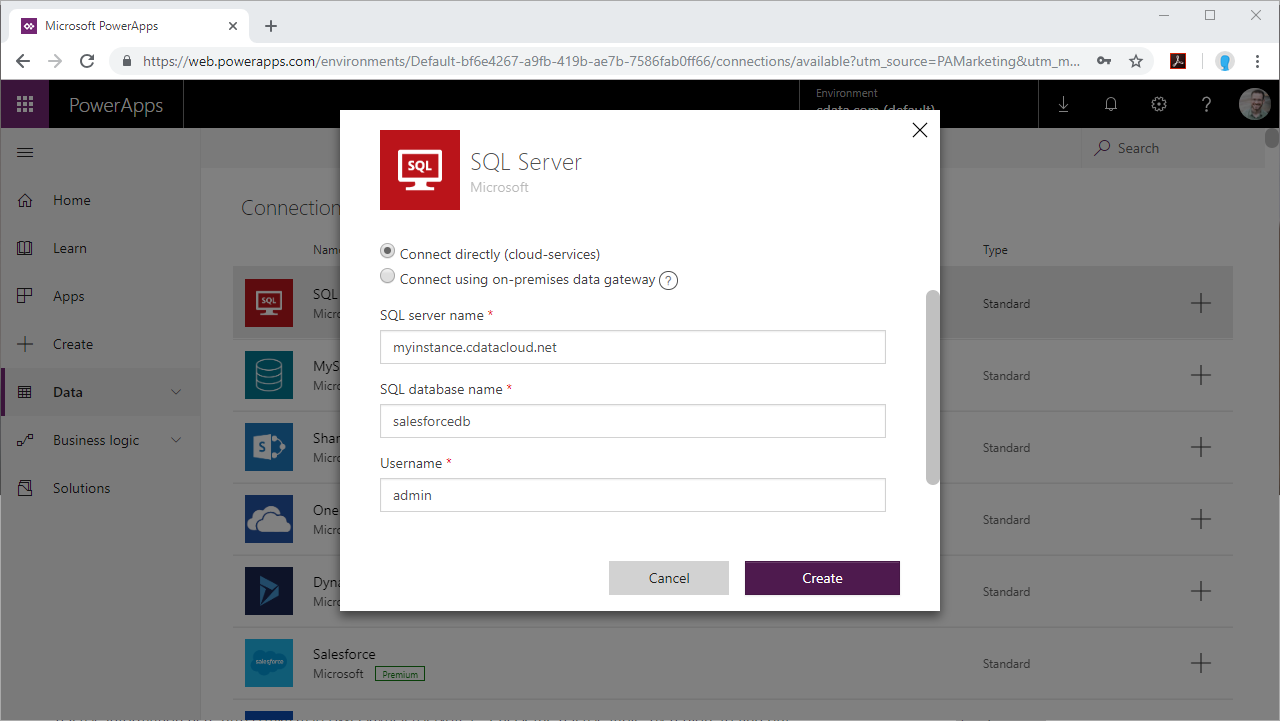Reload the page in the browser
The height and width of the screenshot is (721, 1280).
[x=87, y=61]
